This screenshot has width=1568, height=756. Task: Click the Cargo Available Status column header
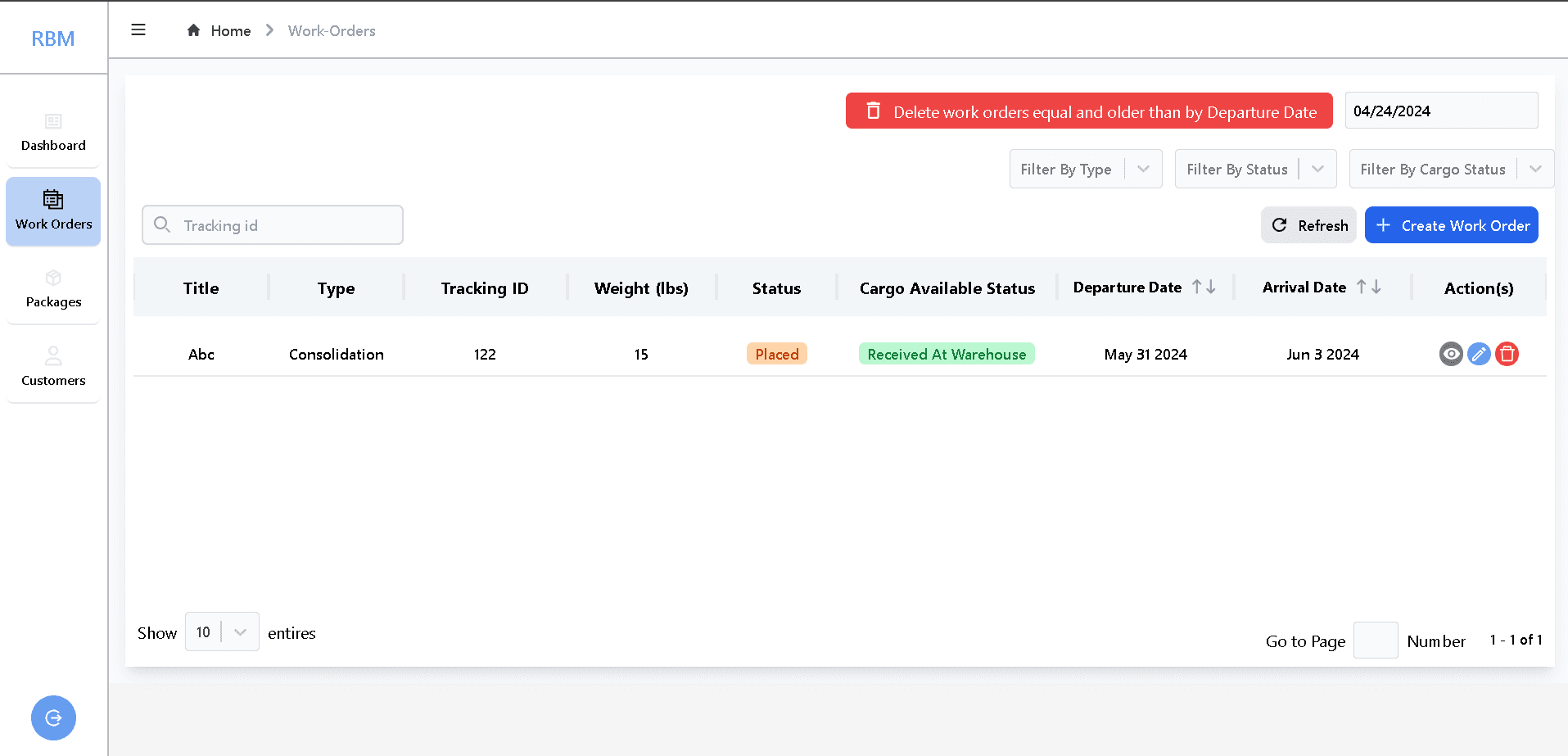click(947, 288)
